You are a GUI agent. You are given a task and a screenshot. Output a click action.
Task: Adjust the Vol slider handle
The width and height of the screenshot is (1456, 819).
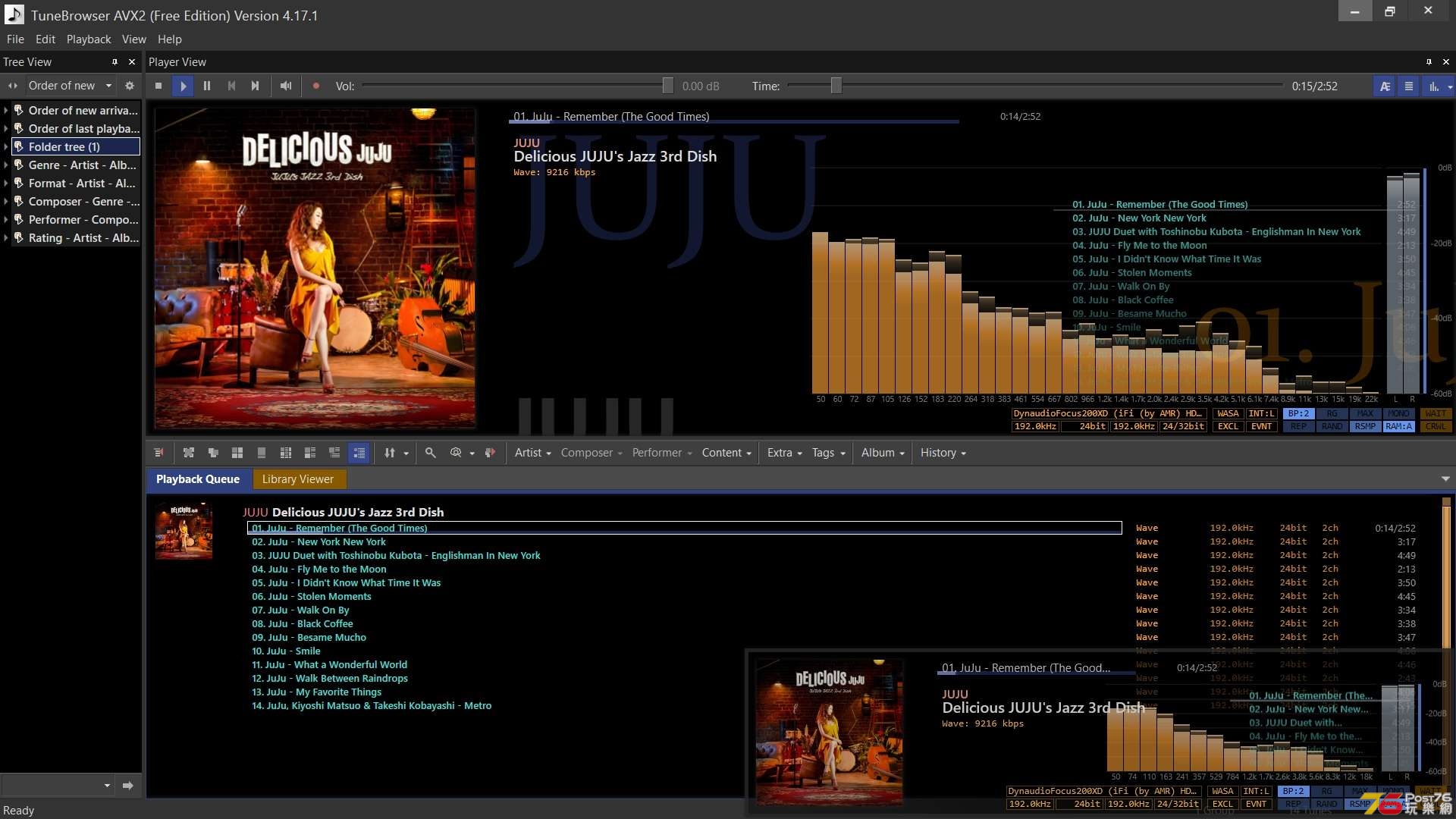coord(667,86)
